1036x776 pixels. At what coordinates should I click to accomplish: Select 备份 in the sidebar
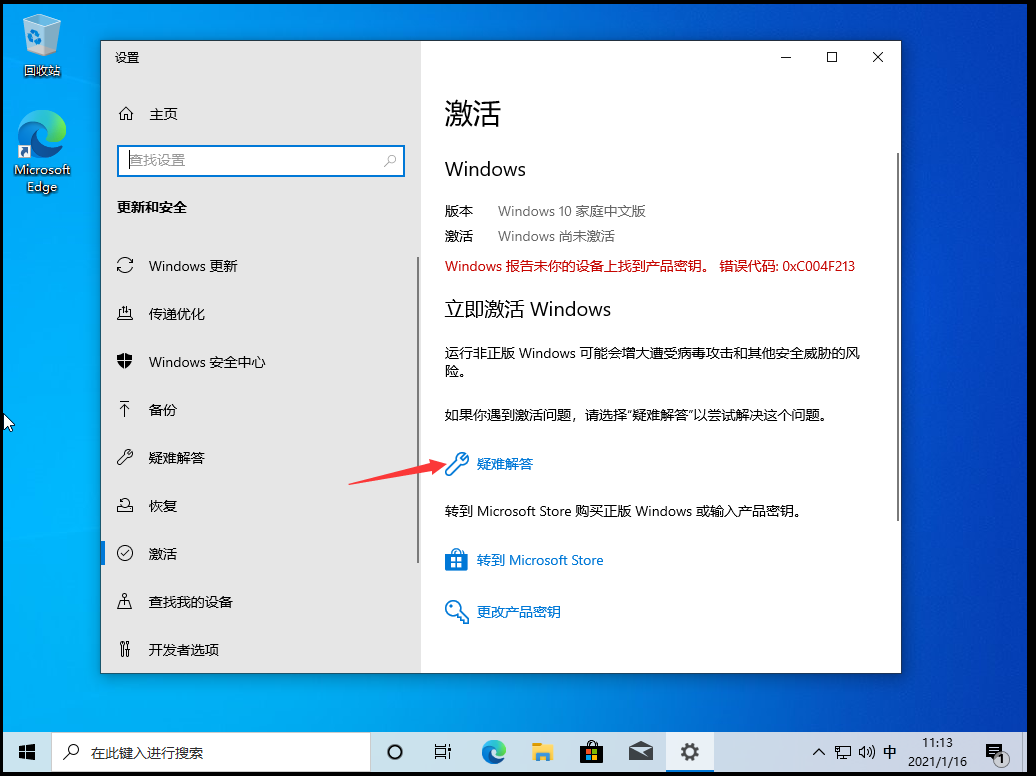tap(260, 410)
